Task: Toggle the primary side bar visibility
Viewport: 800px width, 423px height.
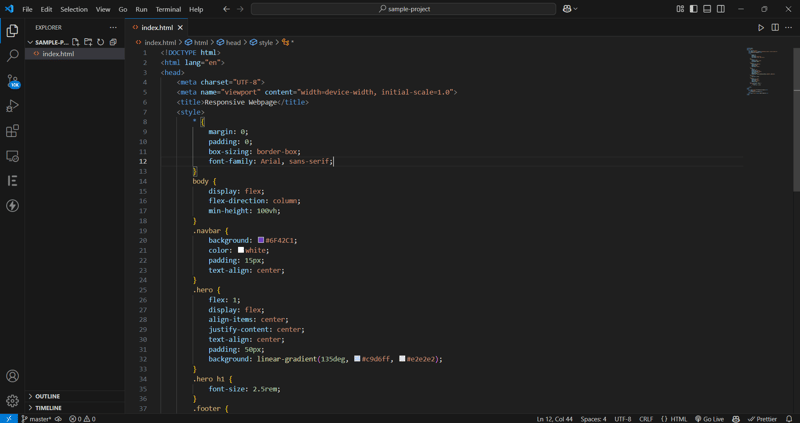Action: [x=693, y=9]
